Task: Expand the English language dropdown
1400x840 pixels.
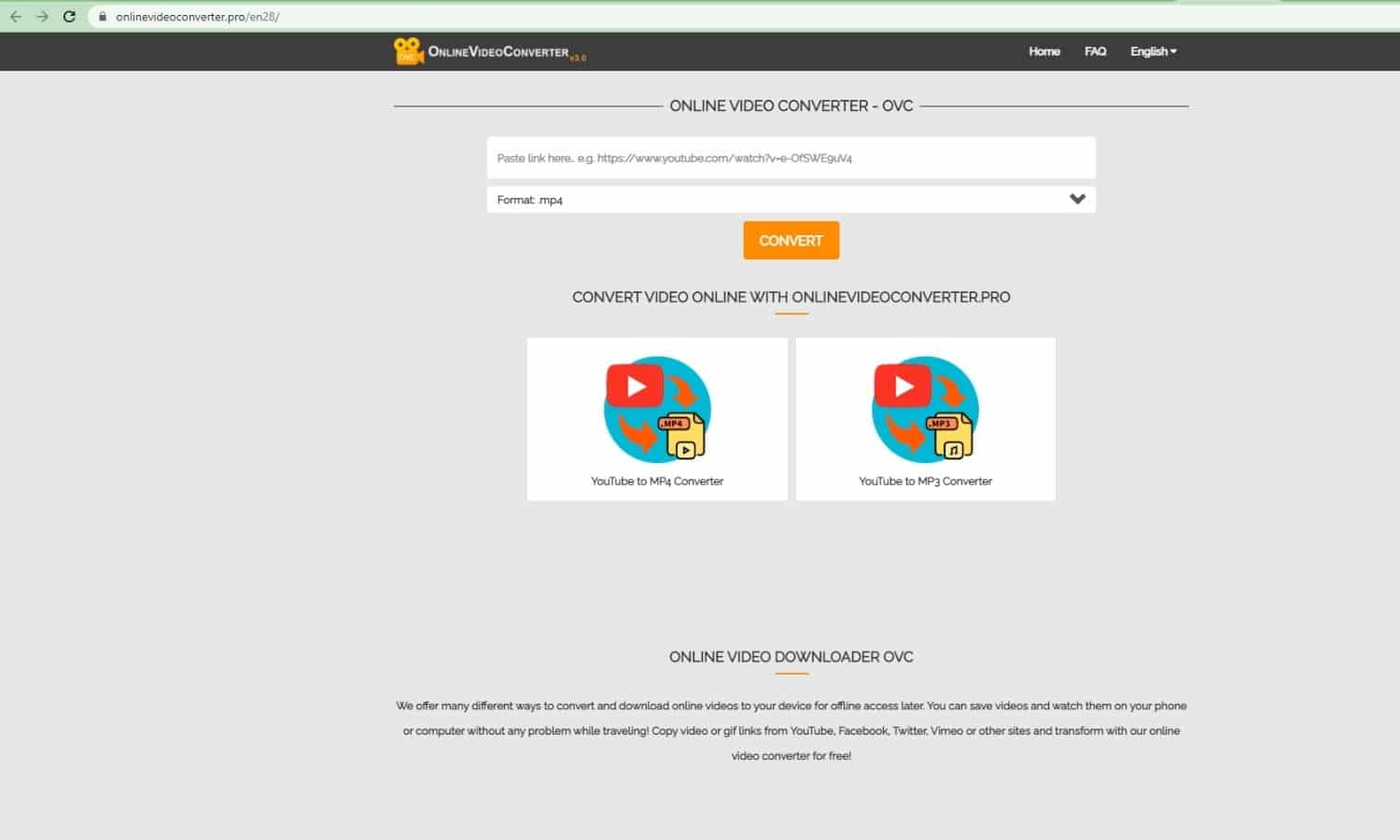Action: 1154,51
